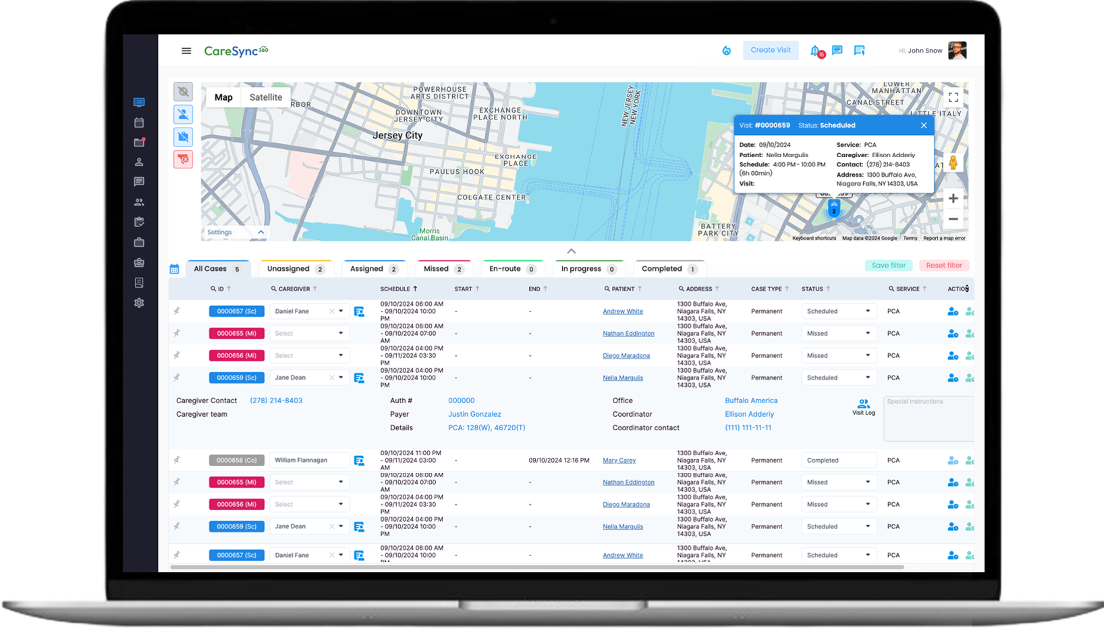Open the notifications bell in the header

(815, 50)
